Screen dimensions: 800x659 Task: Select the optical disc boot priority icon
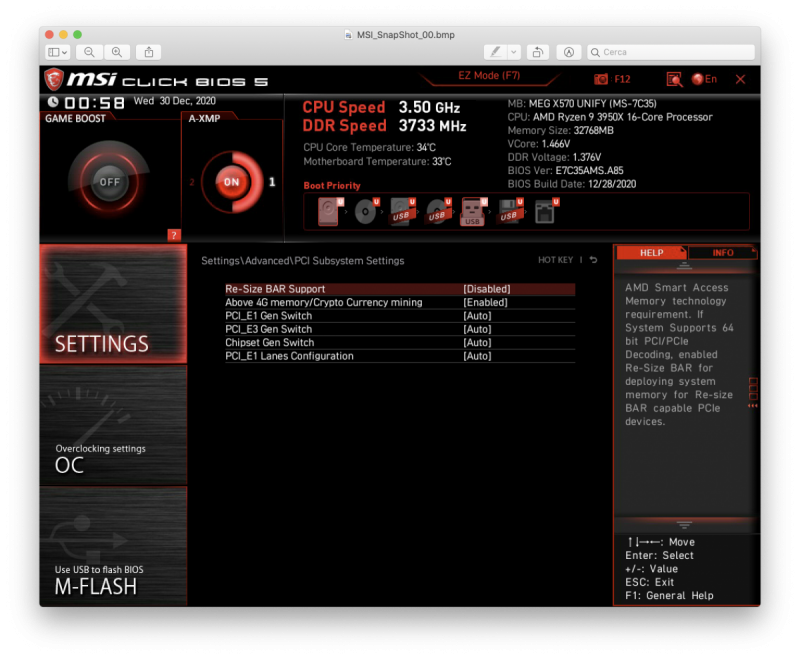pos(366,211)
